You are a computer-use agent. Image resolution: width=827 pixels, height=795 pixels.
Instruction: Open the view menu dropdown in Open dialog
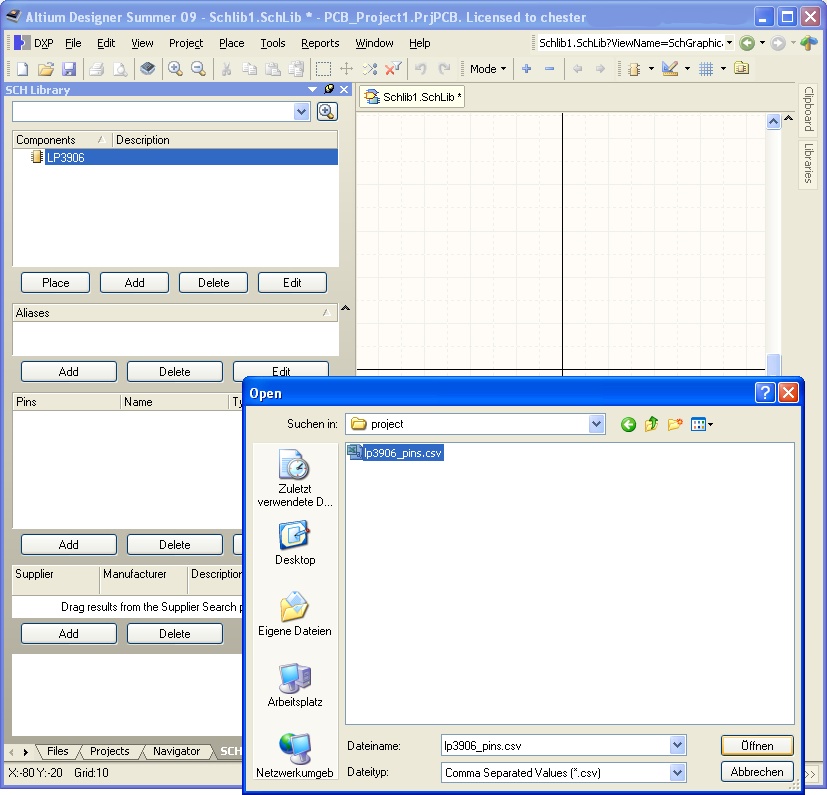pos(702,425)
